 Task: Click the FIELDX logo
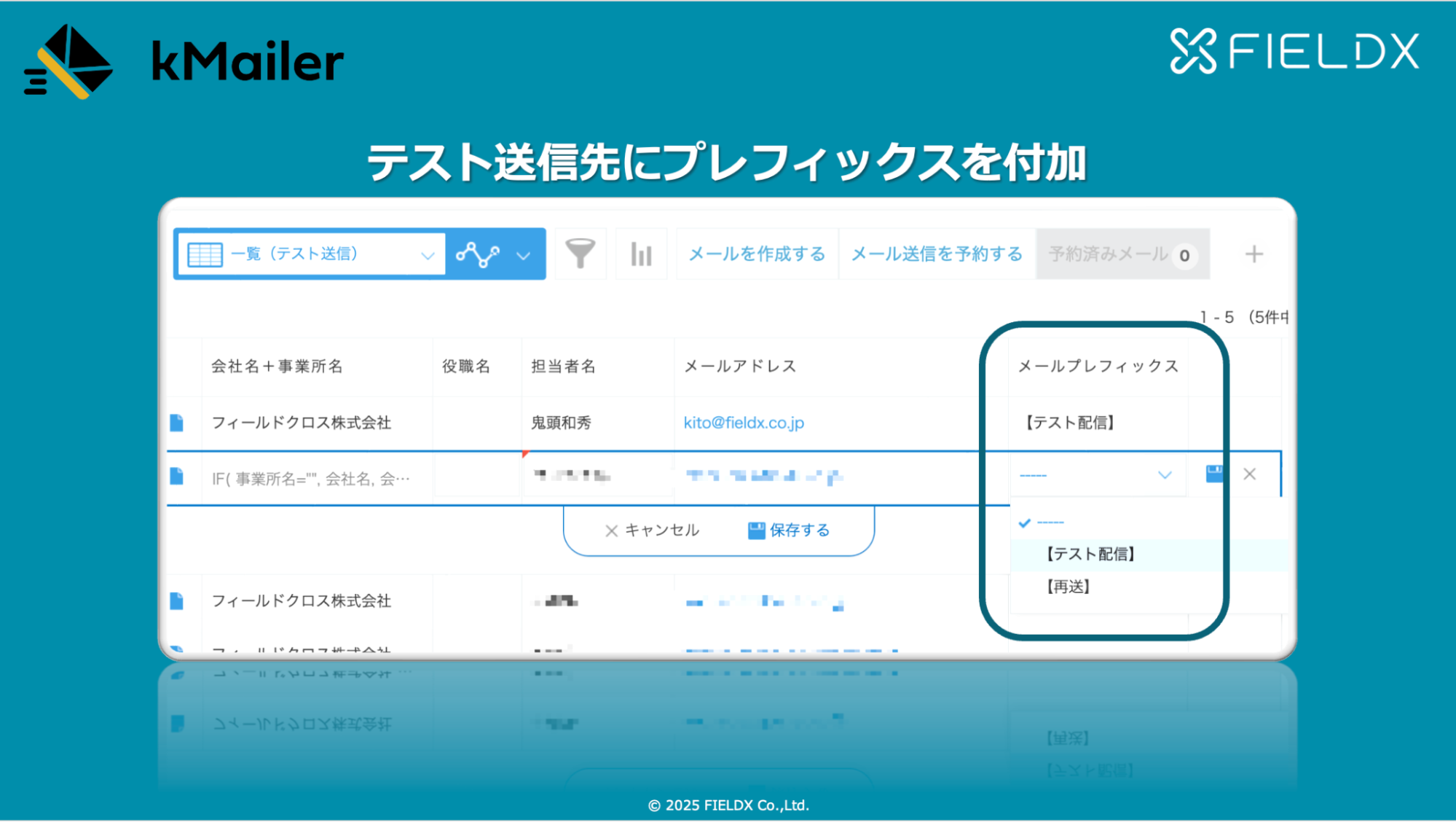[x=1294, y=51]
